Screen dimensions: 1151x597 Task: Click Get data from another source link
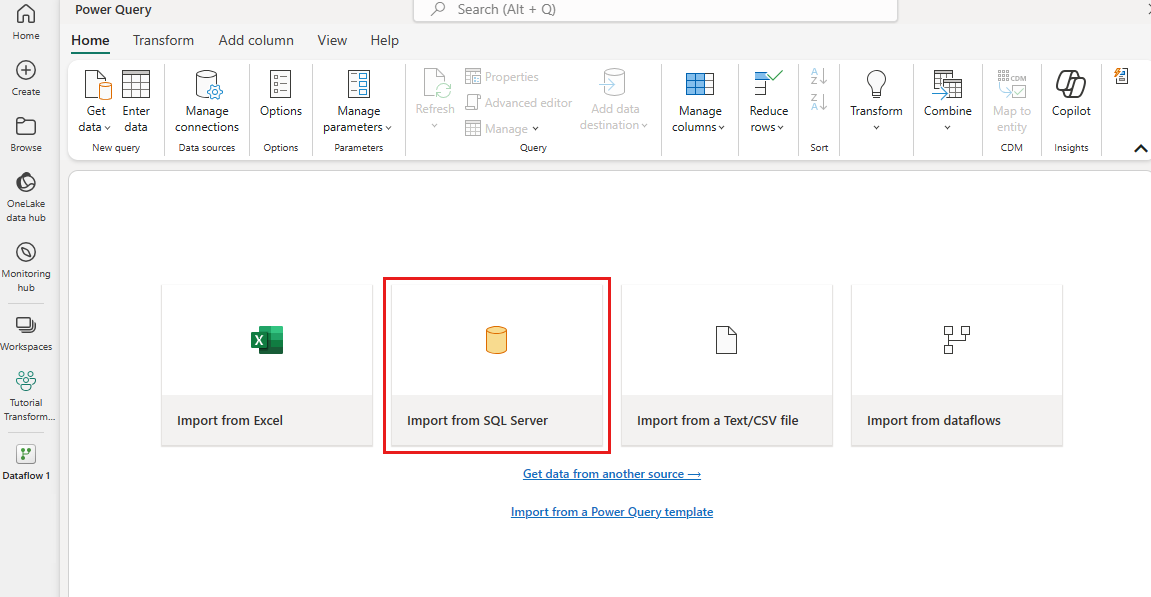[611, 474]
